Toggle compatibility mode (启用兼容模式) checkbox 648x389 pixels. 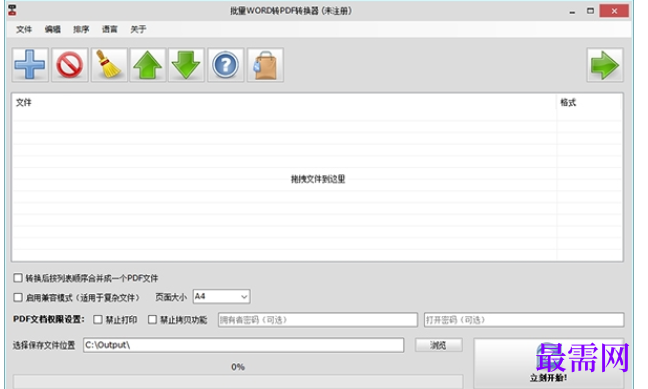(18, 297)
